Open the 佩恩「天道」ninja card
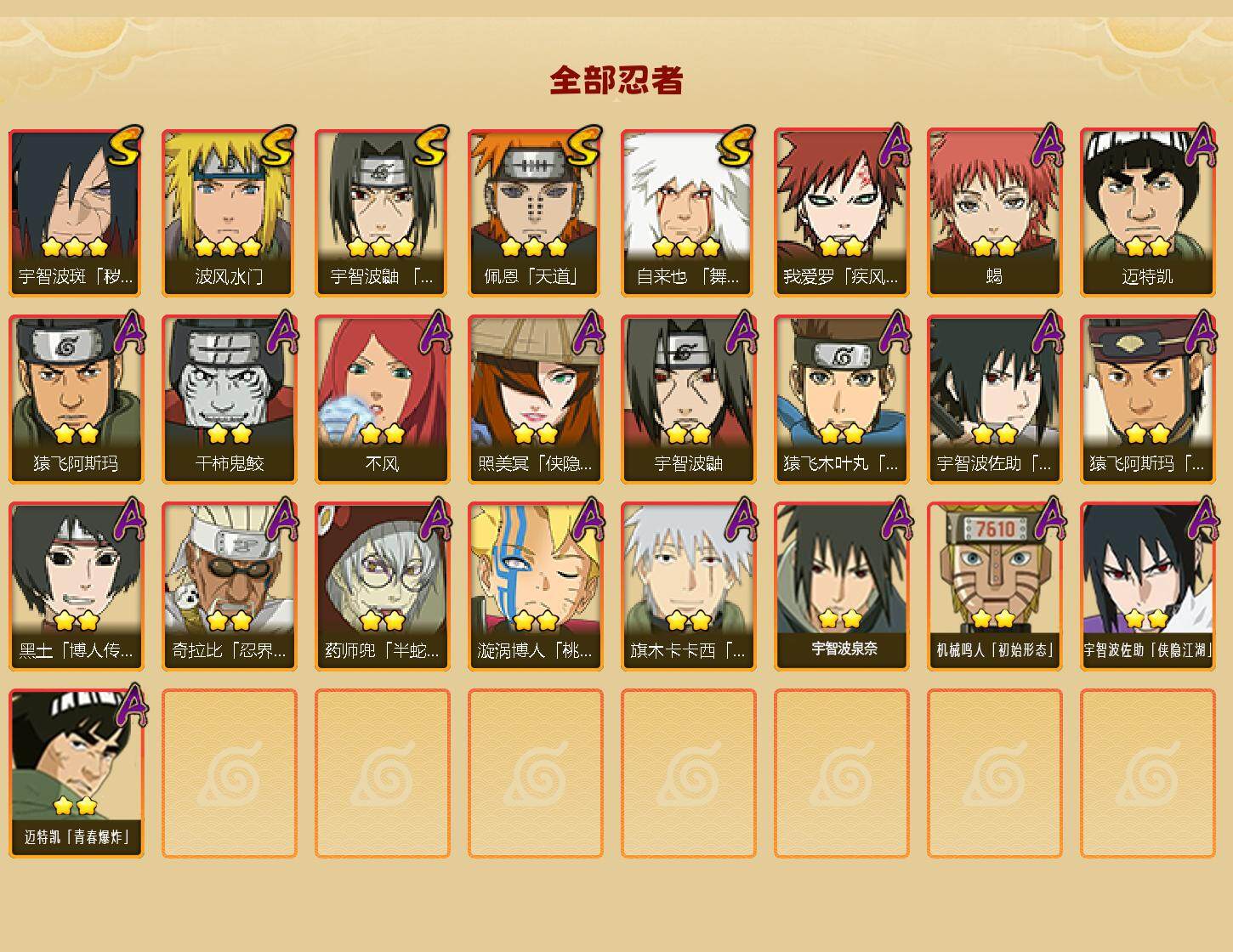The width and height of the screenshot is (1233, 952). 535,212
